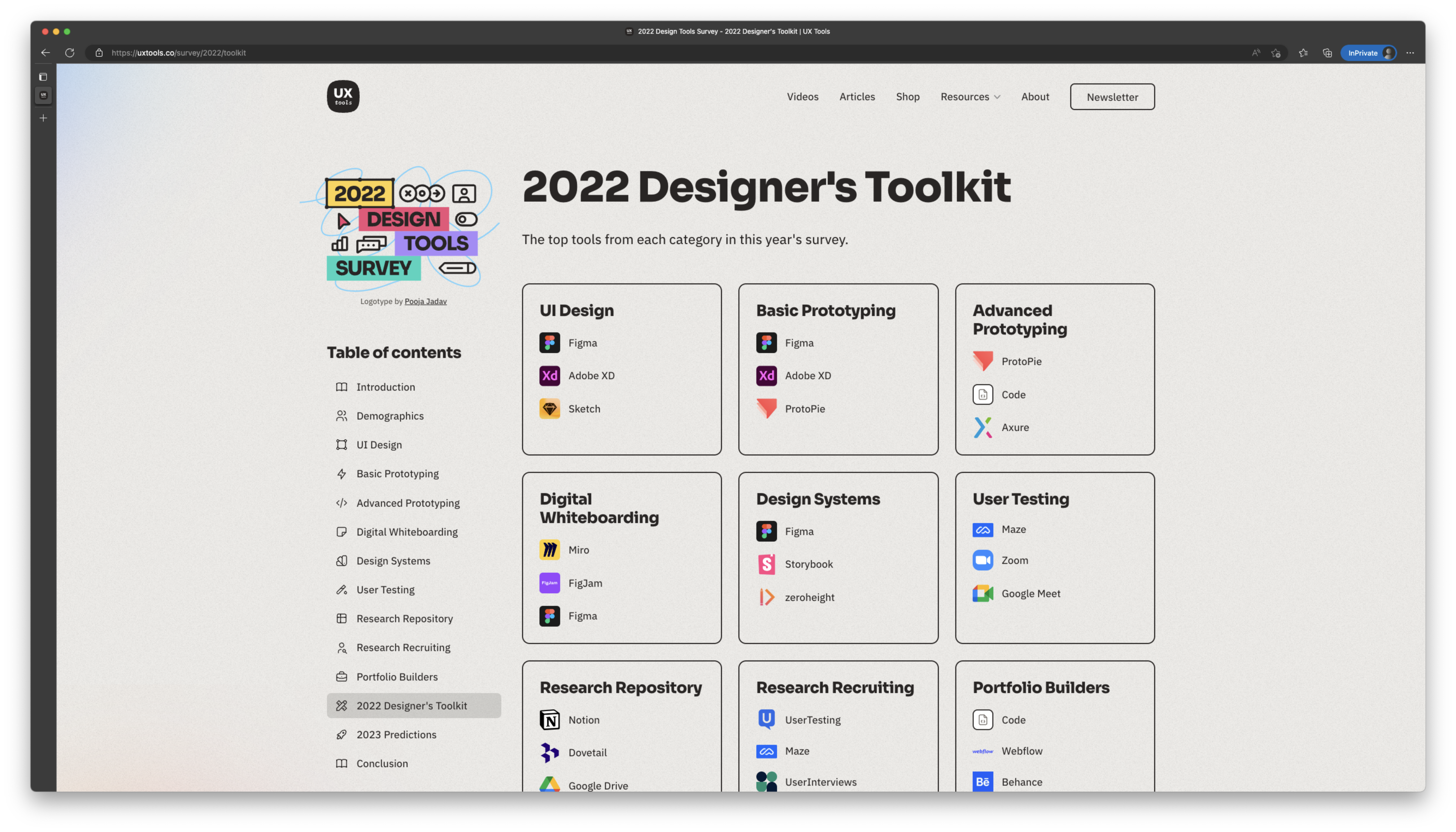Click the Sketch diamond icon
Viewport: 1456px width, 832px height.
(549, 409)
